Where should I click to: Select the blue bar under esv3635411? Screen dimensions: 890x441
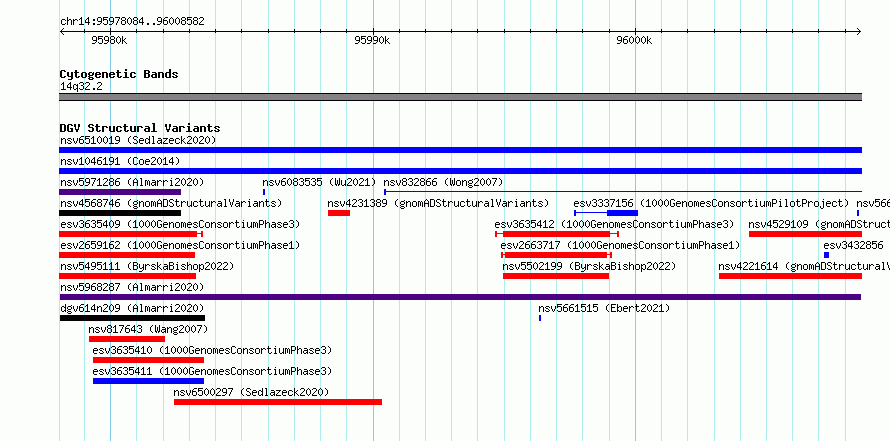click(x=148, y=381)
